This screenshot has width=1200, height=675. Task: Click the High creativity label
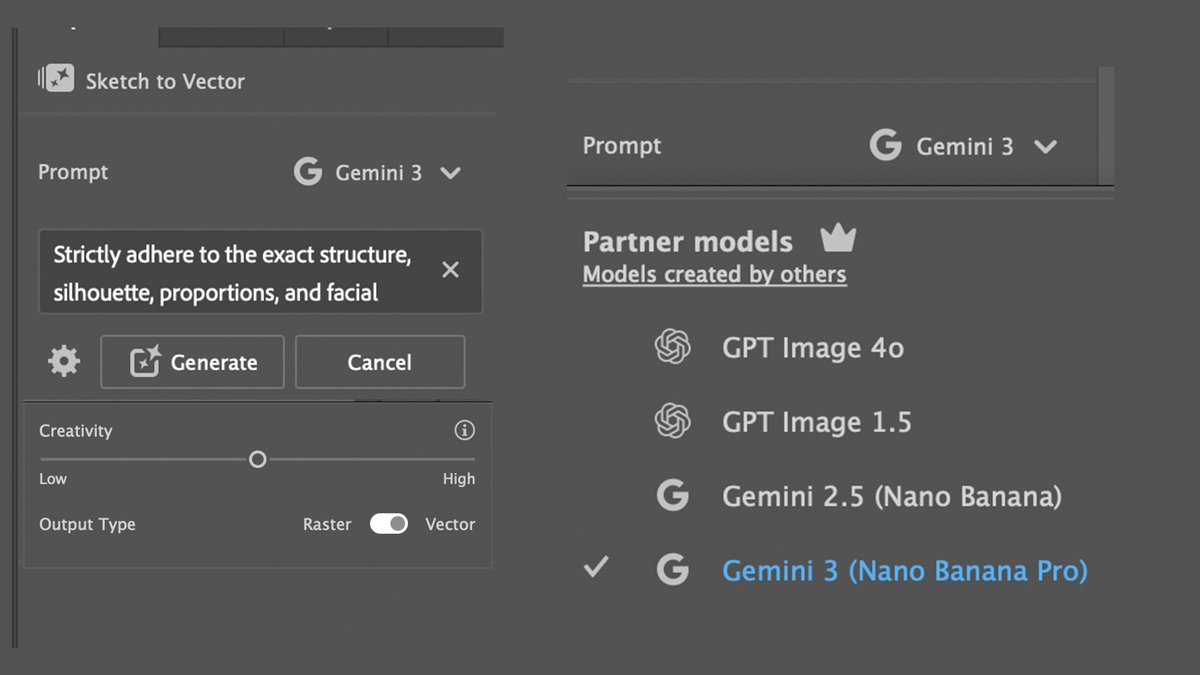[459, 479]
